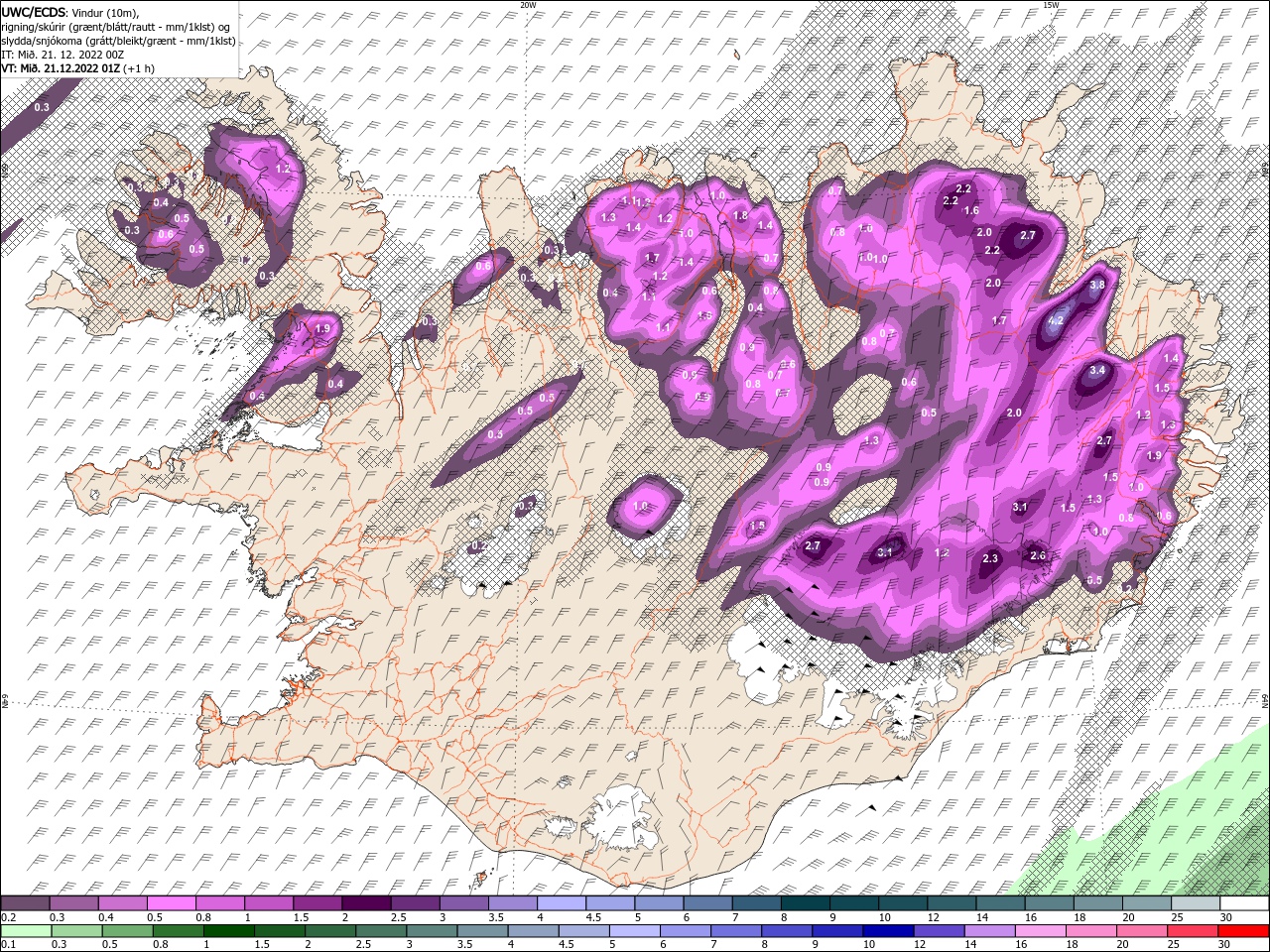
Task: Click the 3.8 snowfall value label
Action: pos(1096,285)
